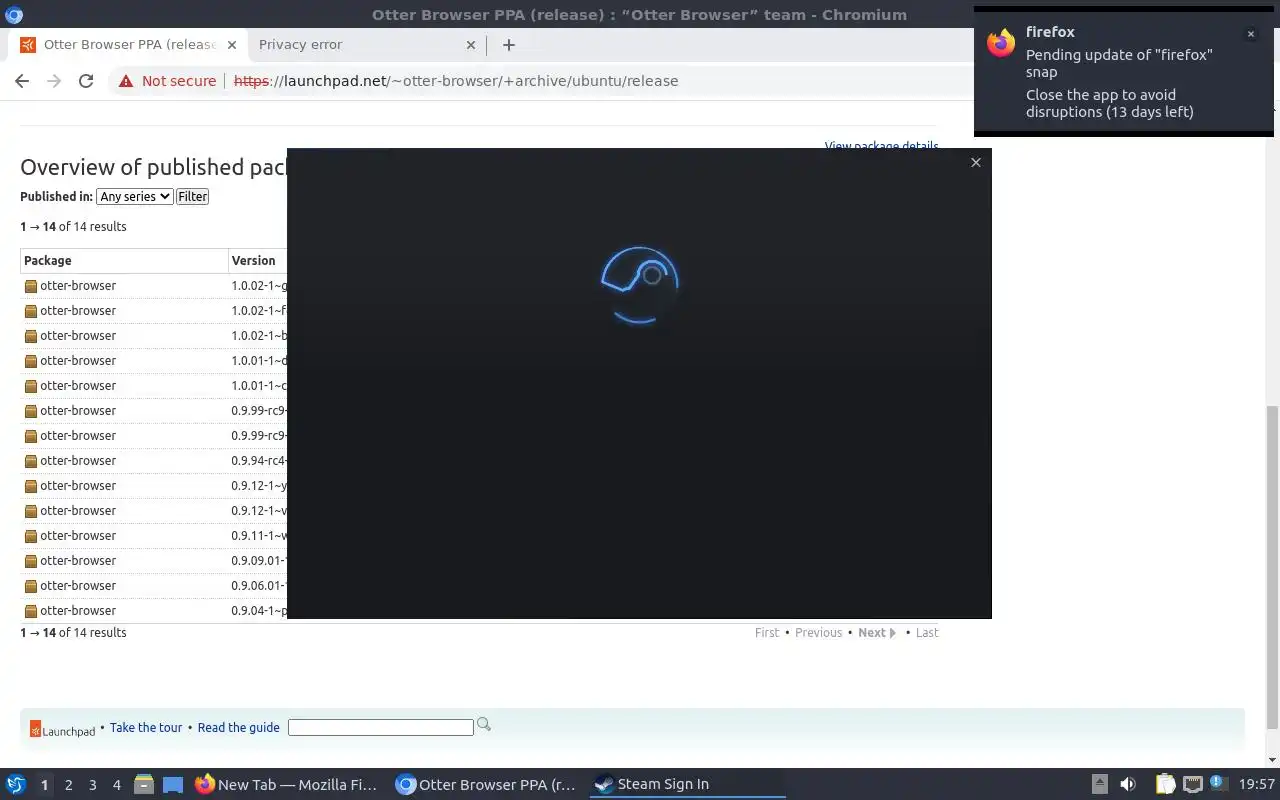Switch to Steam Sign In taskbar entry
Viewport: 1280px width, 800px height.
688,785
